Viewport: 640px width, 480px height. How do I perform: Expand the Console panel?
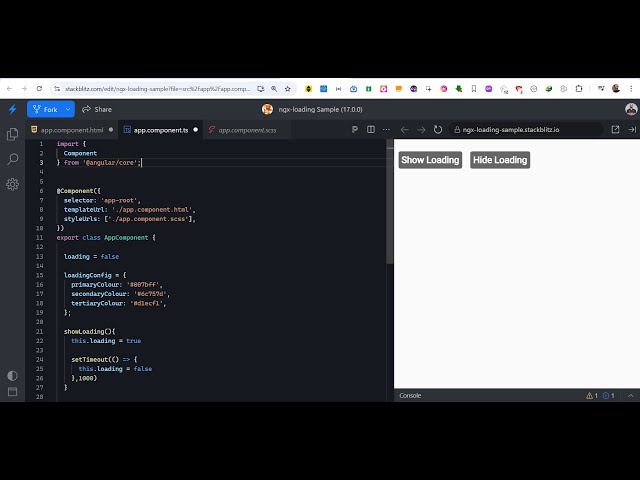pyautogui.click(x=631, y=395)
